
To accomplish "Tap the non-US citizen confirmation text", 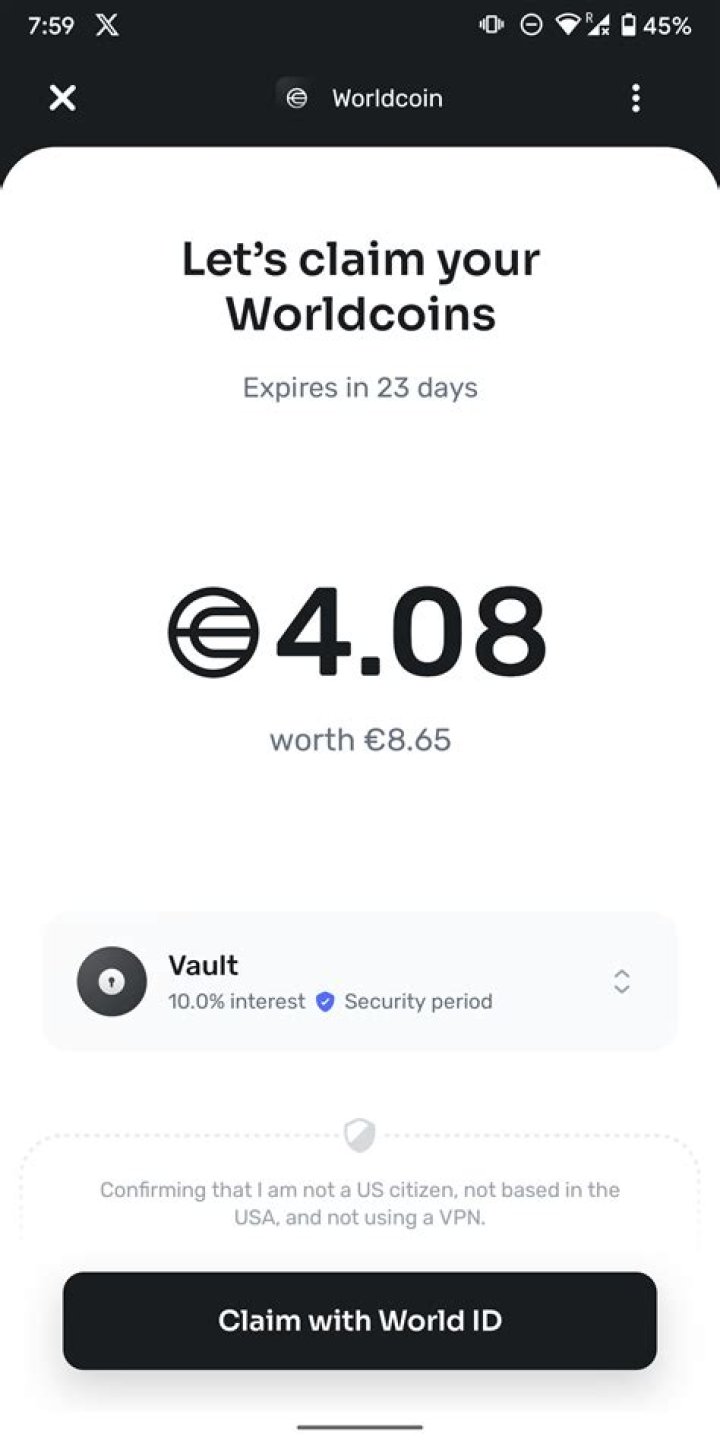I will [x=360, y=1204].
